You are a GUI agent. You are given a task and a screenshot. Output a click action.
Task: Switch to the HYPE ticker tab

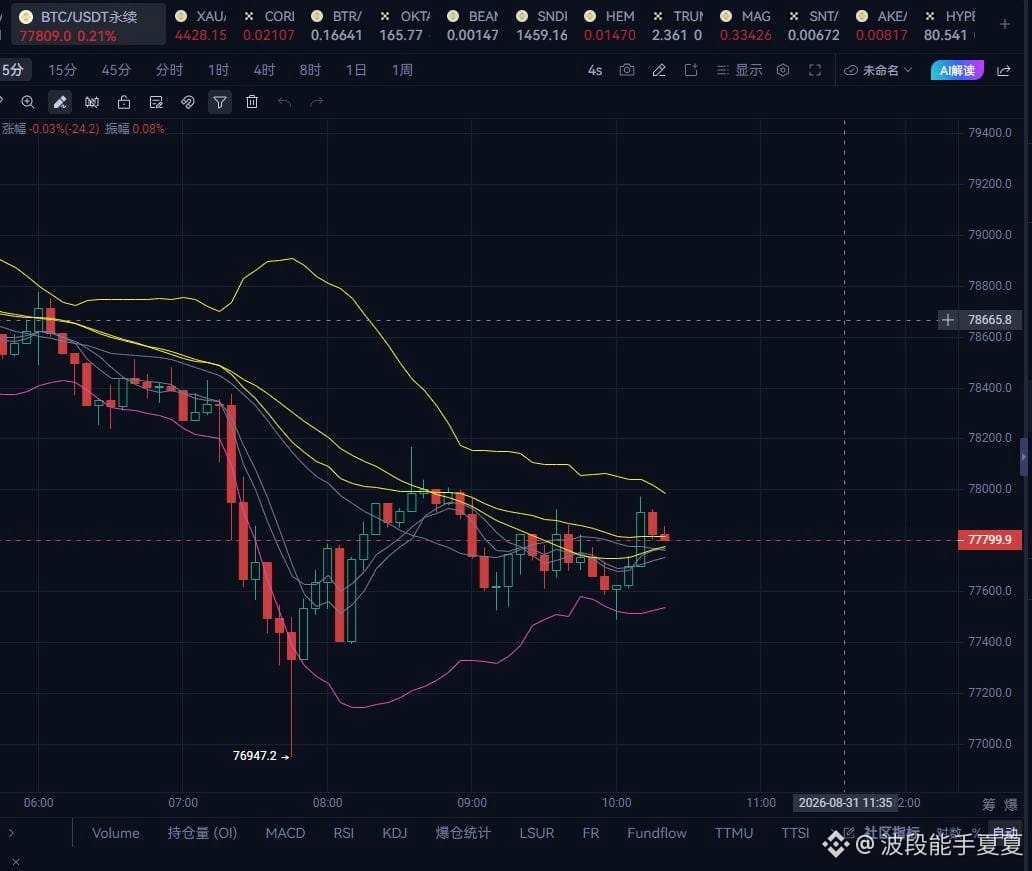[949, 25]
